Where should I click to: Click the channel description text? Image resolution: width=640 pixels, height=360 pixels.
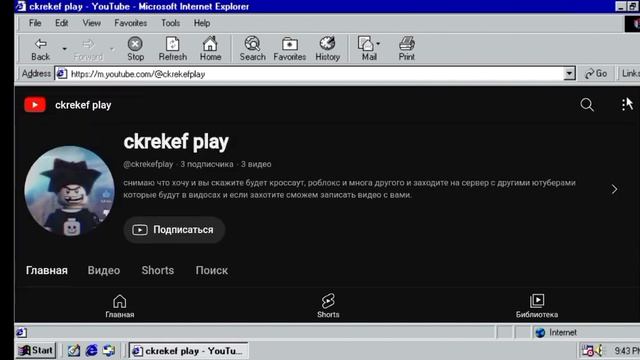coord(349,189)
